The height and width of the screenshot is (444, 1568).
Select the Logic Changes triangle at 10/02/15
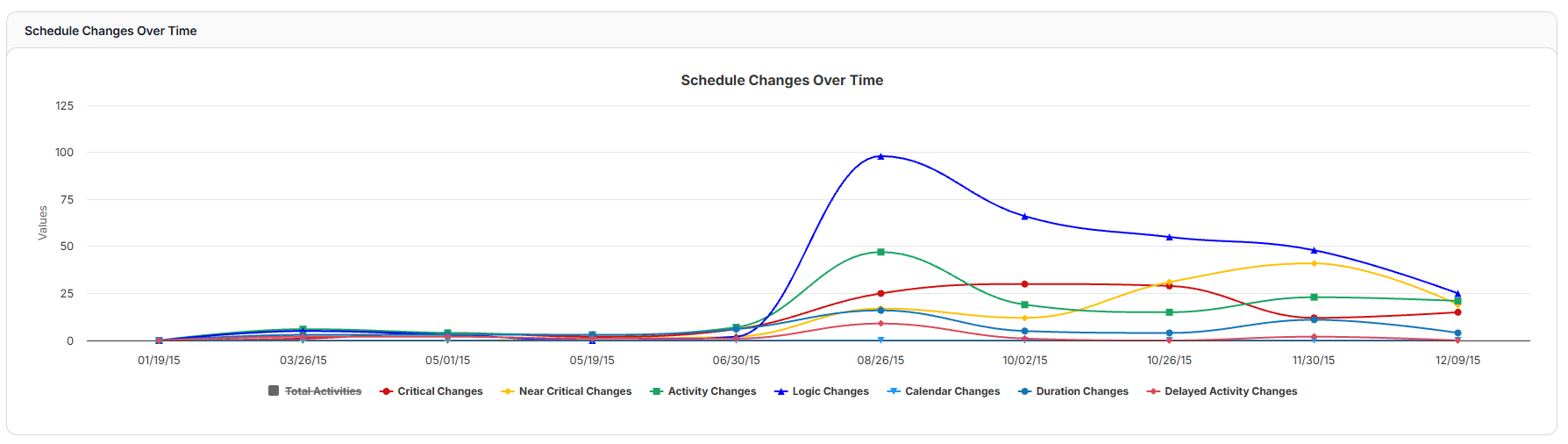1024,216
